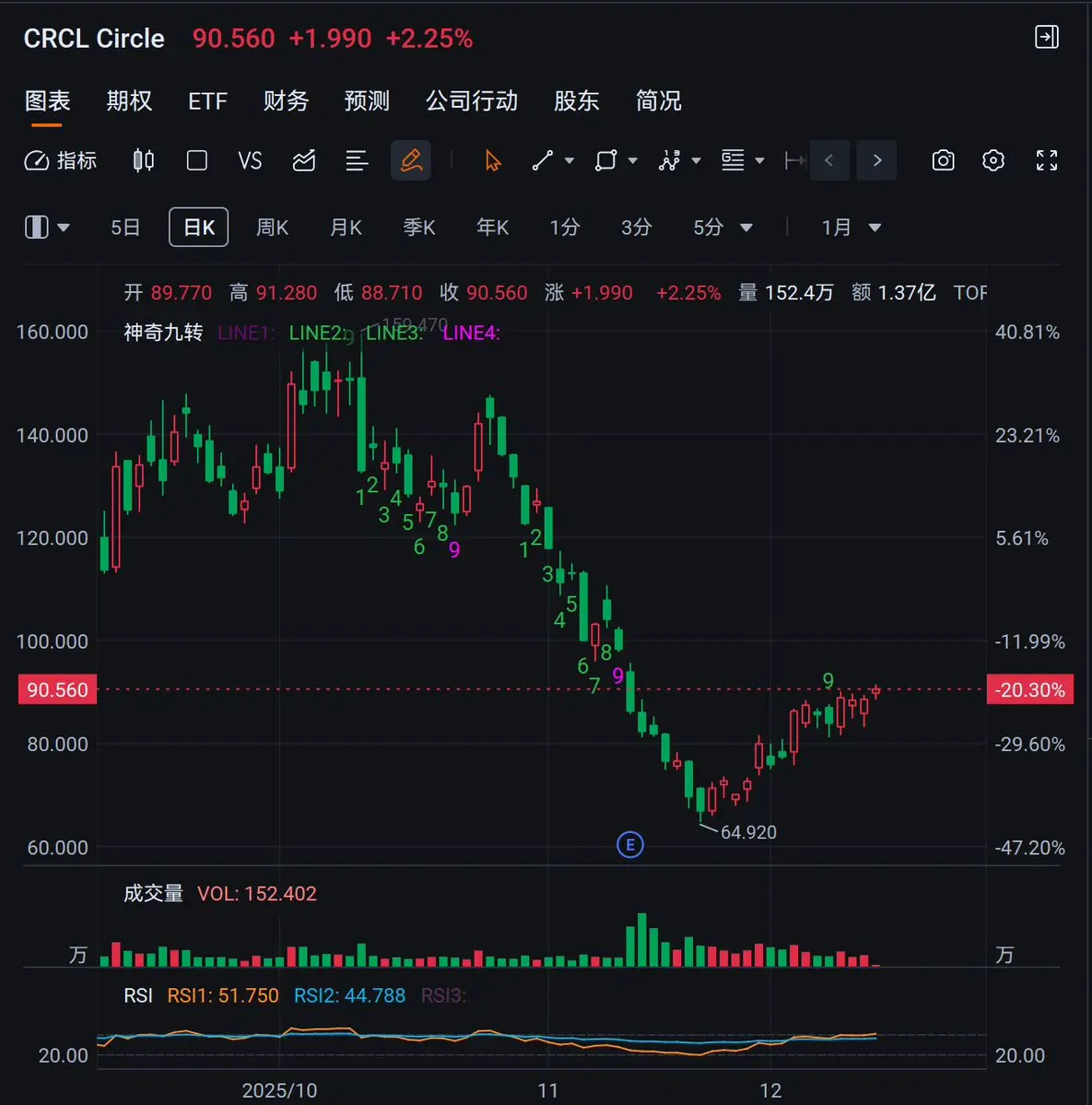
Task: Switch to the 图表 tab
Action: pos(47,100)
